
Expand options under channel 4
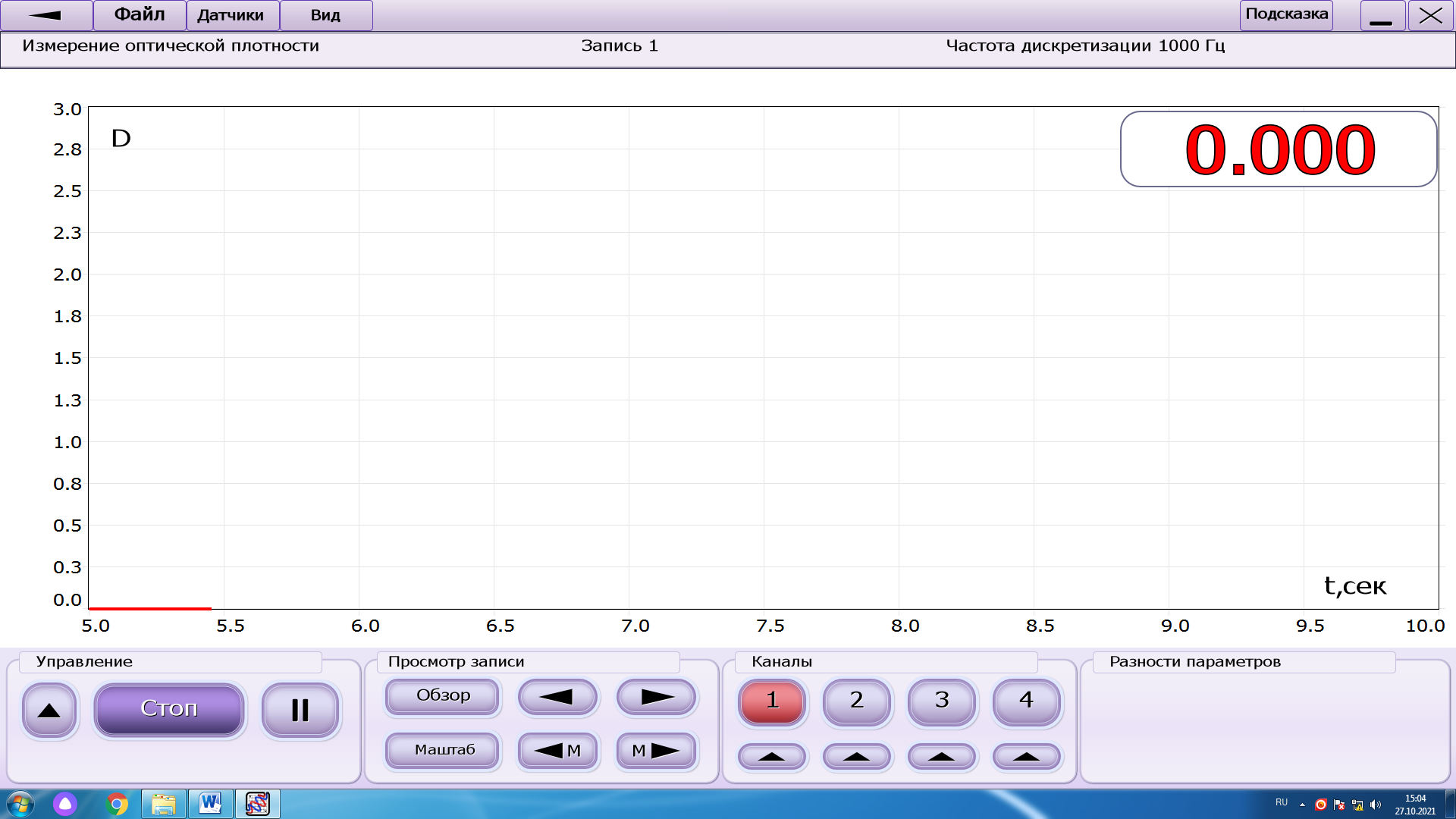[1027, 756]
